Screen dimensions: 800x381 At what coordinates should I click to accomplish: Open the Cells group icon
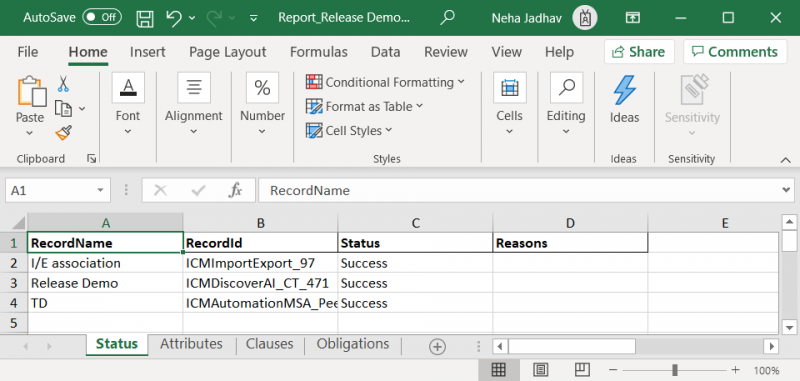(x=510, y=88)
